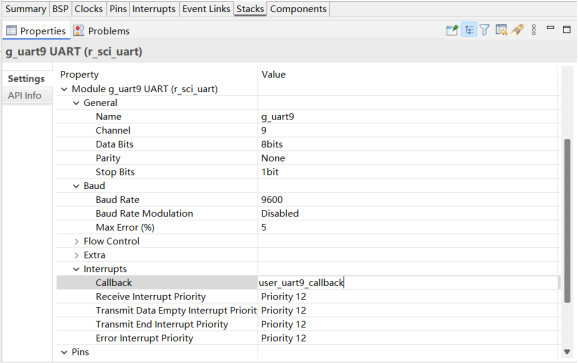Image resolution: width=578 pixels, height=363 pixels.
Task: Expand the Extra section
Action: click(76, 255)
